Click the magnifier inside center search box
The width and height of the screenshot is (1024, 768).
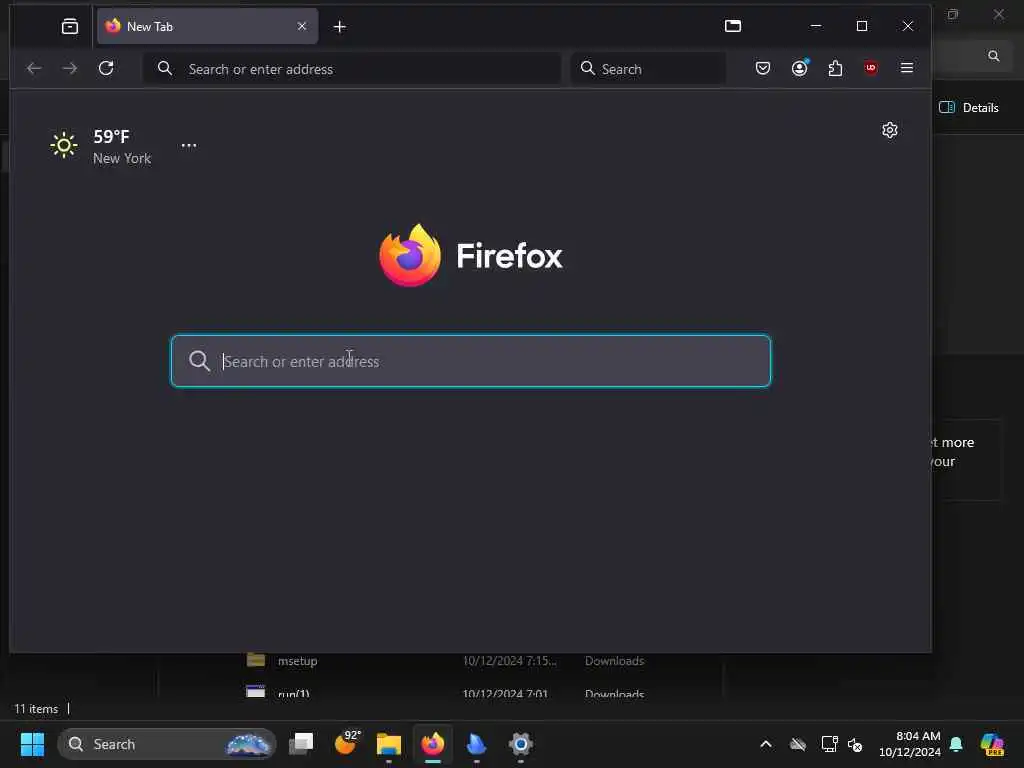199,361
